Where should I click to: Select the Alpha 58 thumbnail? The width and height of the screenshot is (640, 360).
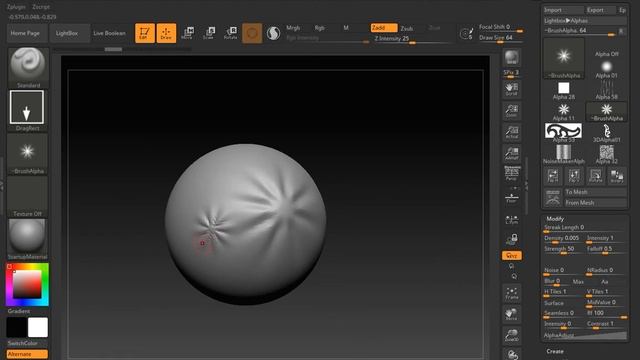click(606, 90)
